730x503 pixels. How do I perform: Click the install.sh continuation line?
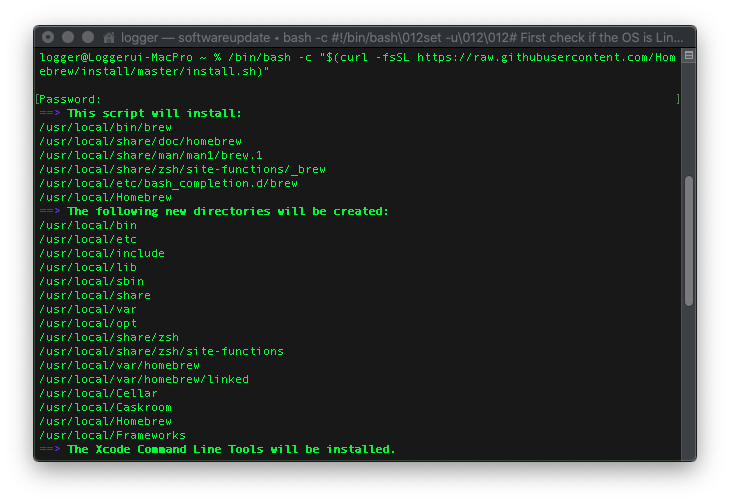coord(154,71)
